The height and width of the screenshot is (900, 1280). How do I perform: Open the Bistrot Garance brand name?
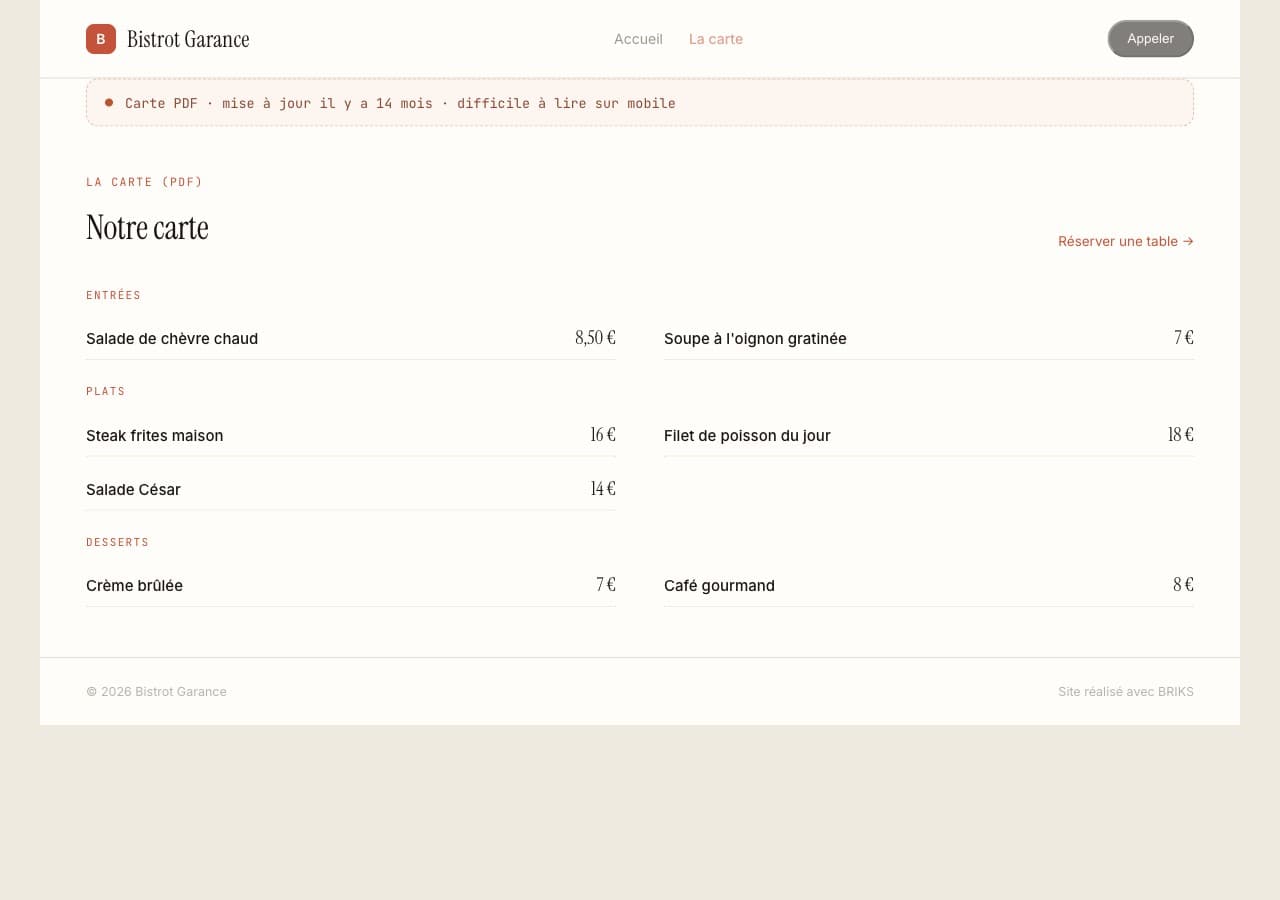[x=188, y=39]
